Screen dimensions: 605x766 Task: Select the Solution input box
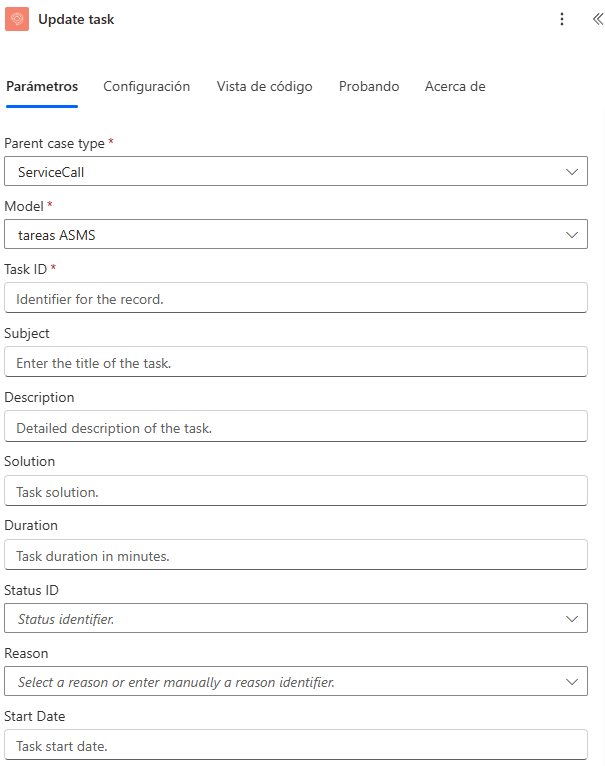[295, 491]
